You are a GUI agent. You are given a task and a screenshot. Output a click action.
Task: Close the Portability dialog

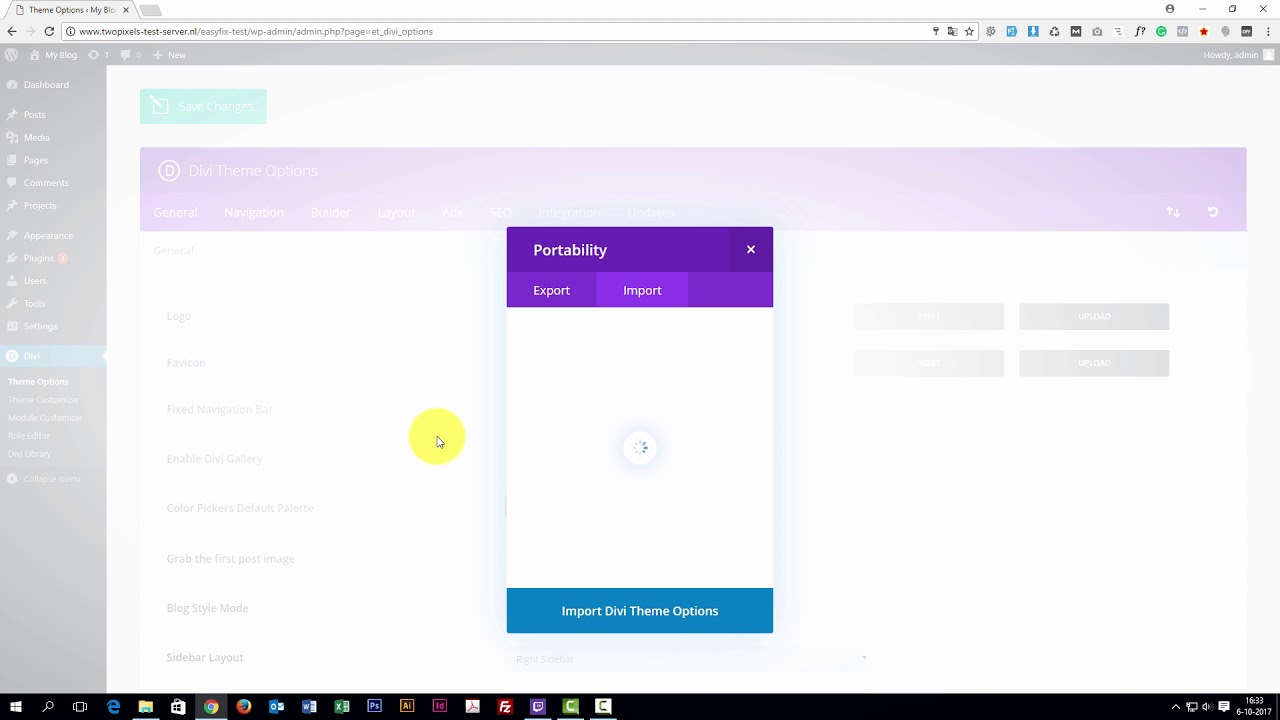(750, 250)
